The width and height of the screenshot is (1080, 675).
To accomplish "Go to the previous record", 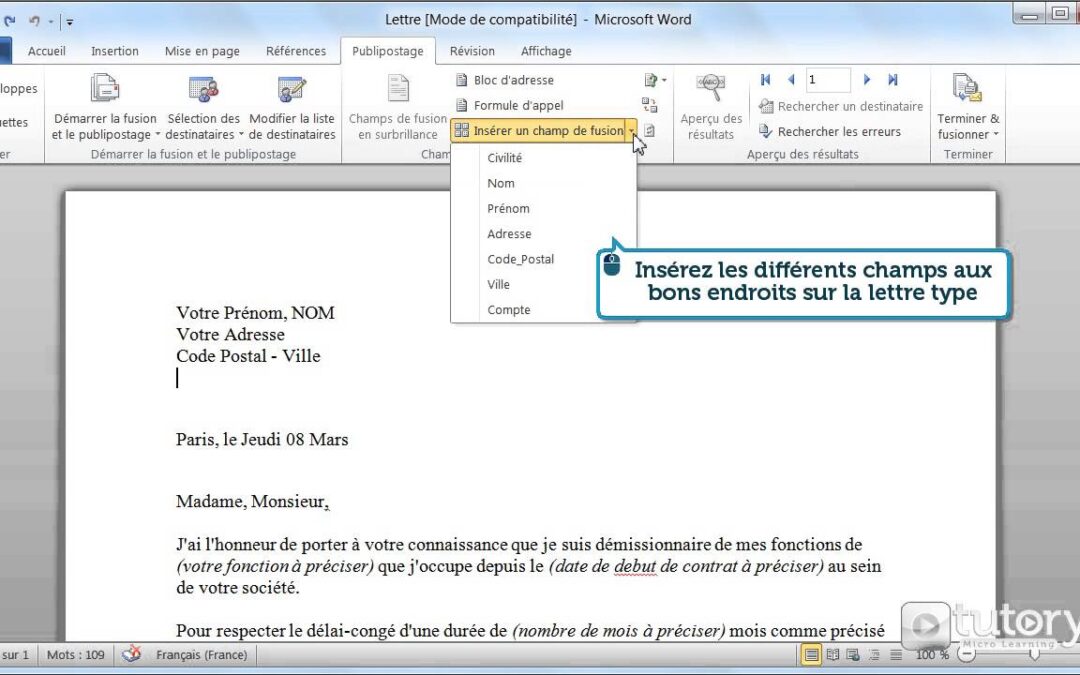I will tap(791, 80).
